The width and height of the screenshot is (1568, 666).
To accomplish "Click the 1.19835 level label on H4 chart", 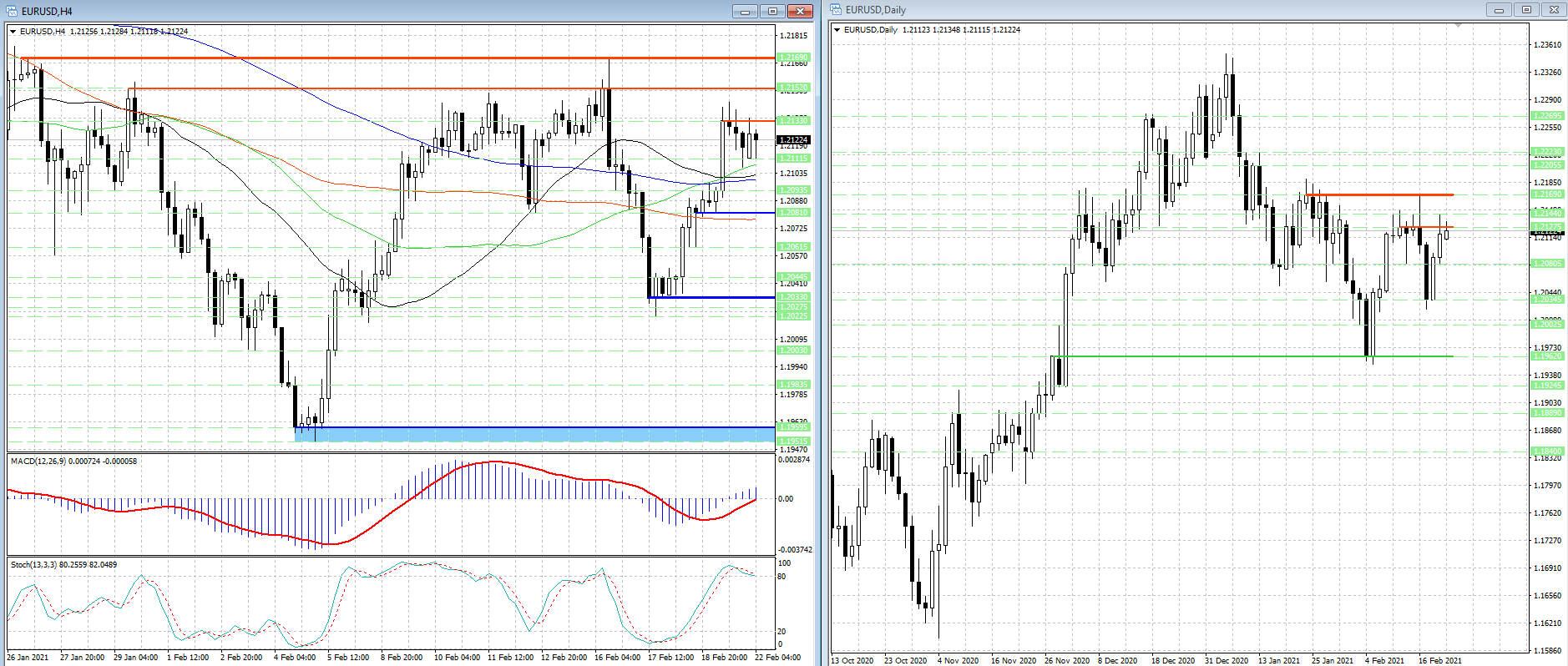I will (792, 385).
